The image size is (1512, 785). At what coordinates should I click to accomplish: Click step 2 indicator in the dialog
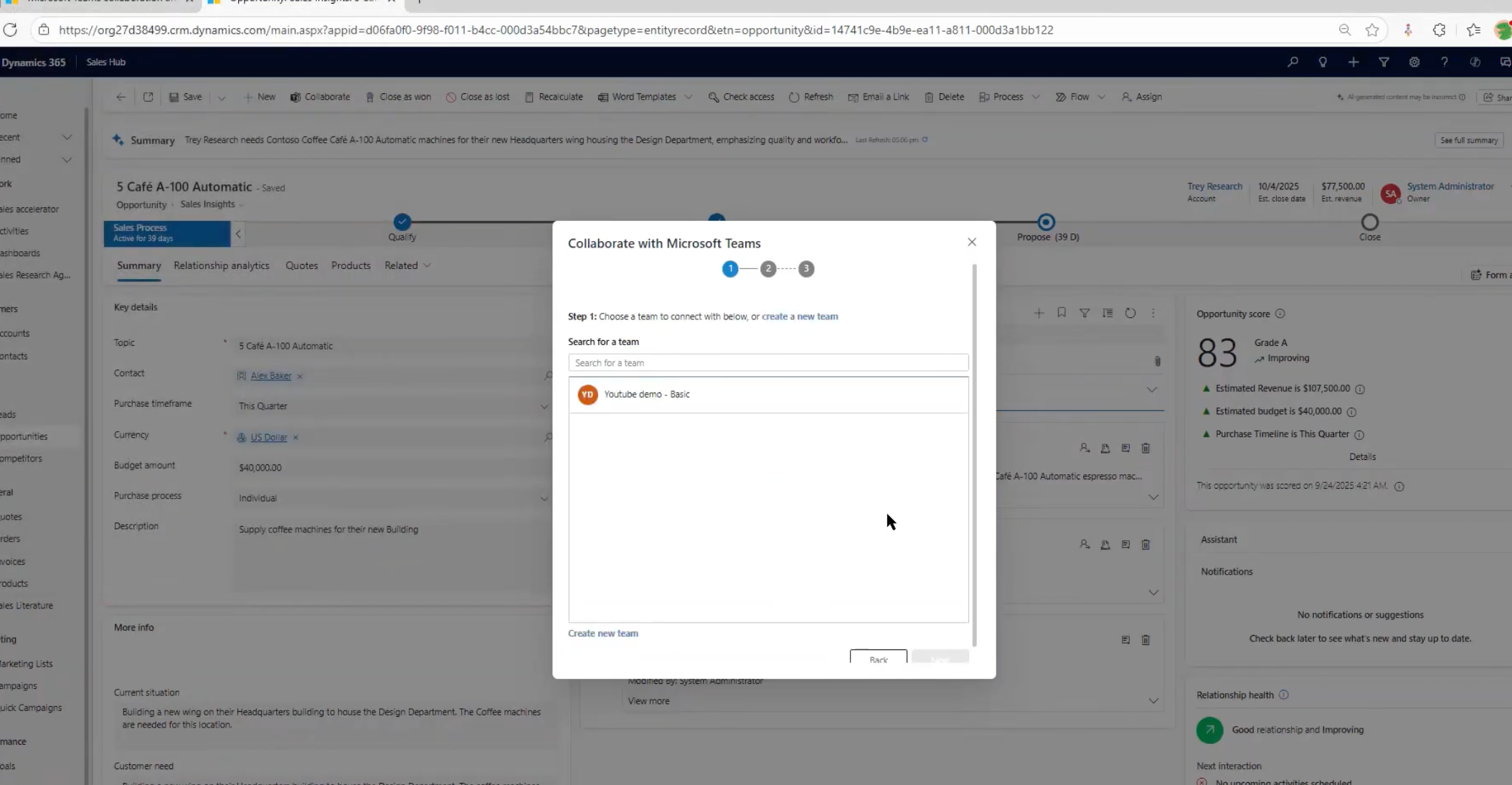768,269
